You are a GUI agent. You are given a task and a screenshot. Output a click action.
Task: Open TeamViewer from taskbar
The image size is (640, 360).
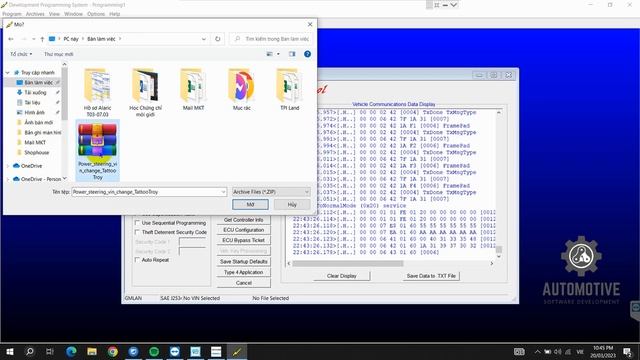click(x=175, y=351)
